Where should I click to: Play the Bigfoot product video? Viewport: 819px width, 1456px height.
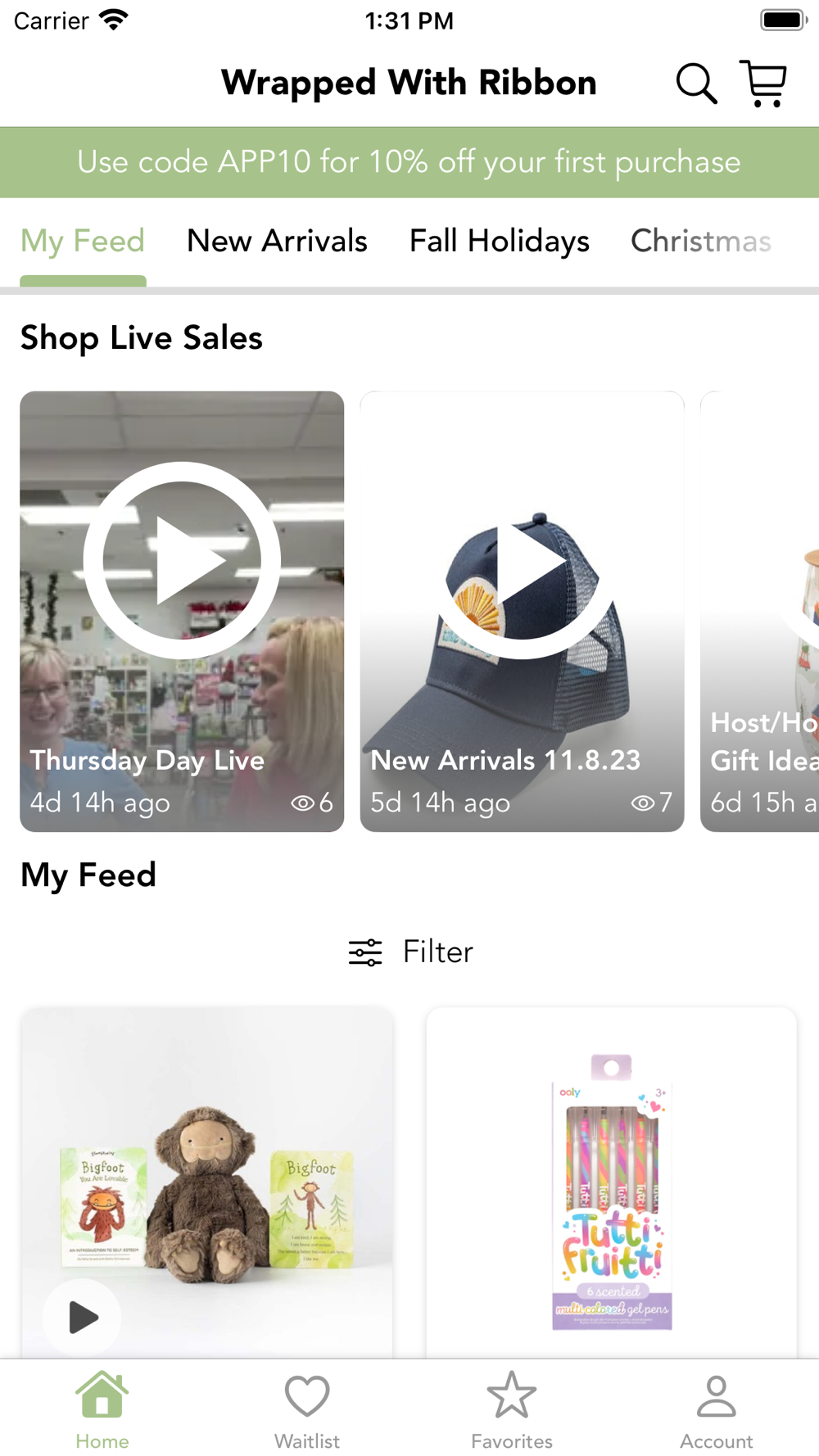[82, 1318]
